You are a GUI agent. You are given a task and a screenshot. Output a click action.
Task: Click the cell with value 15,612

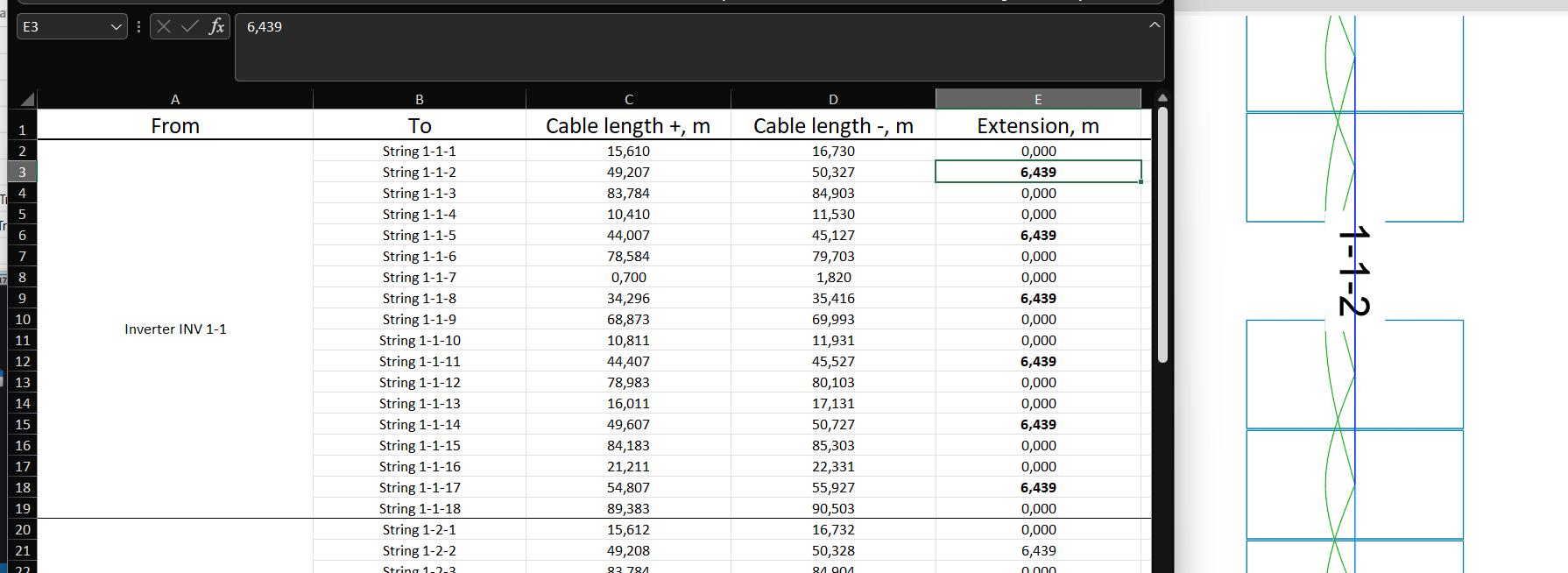click(628, 529)
